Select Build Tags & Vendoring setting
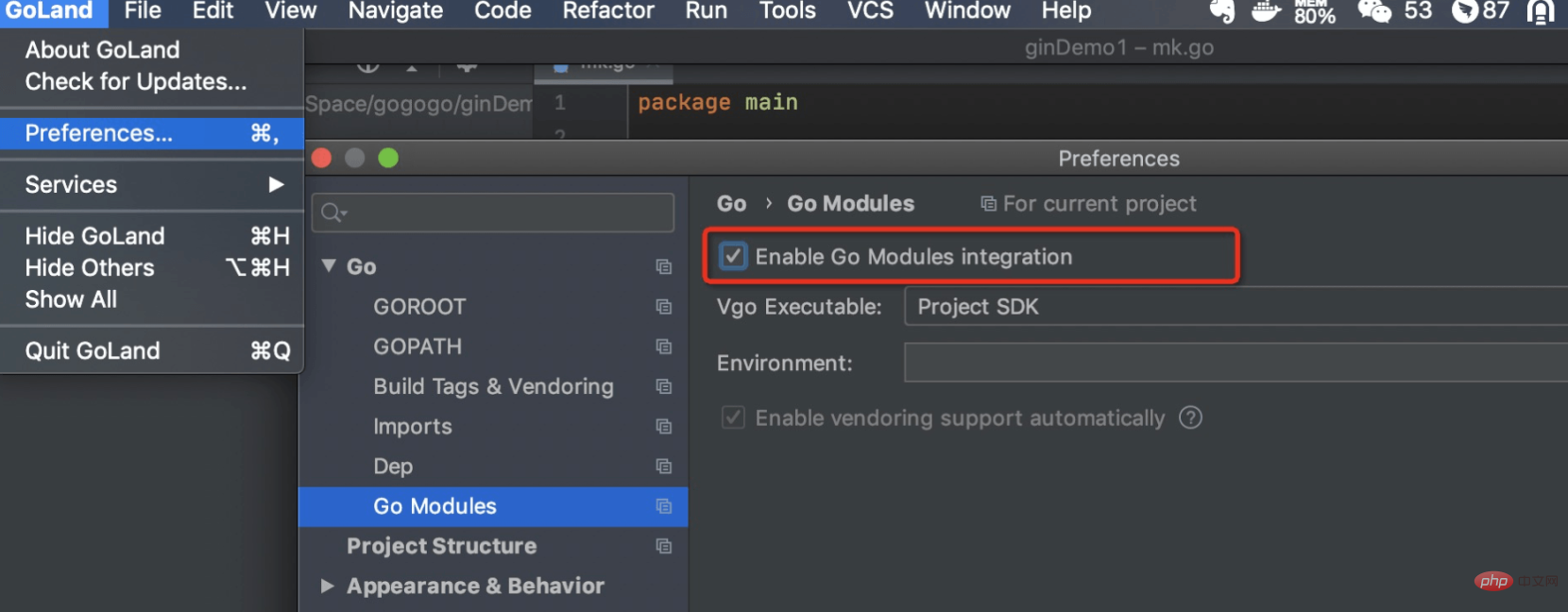Image resolution: width=1568 pixels, height=612 pixels. point(493,386)
